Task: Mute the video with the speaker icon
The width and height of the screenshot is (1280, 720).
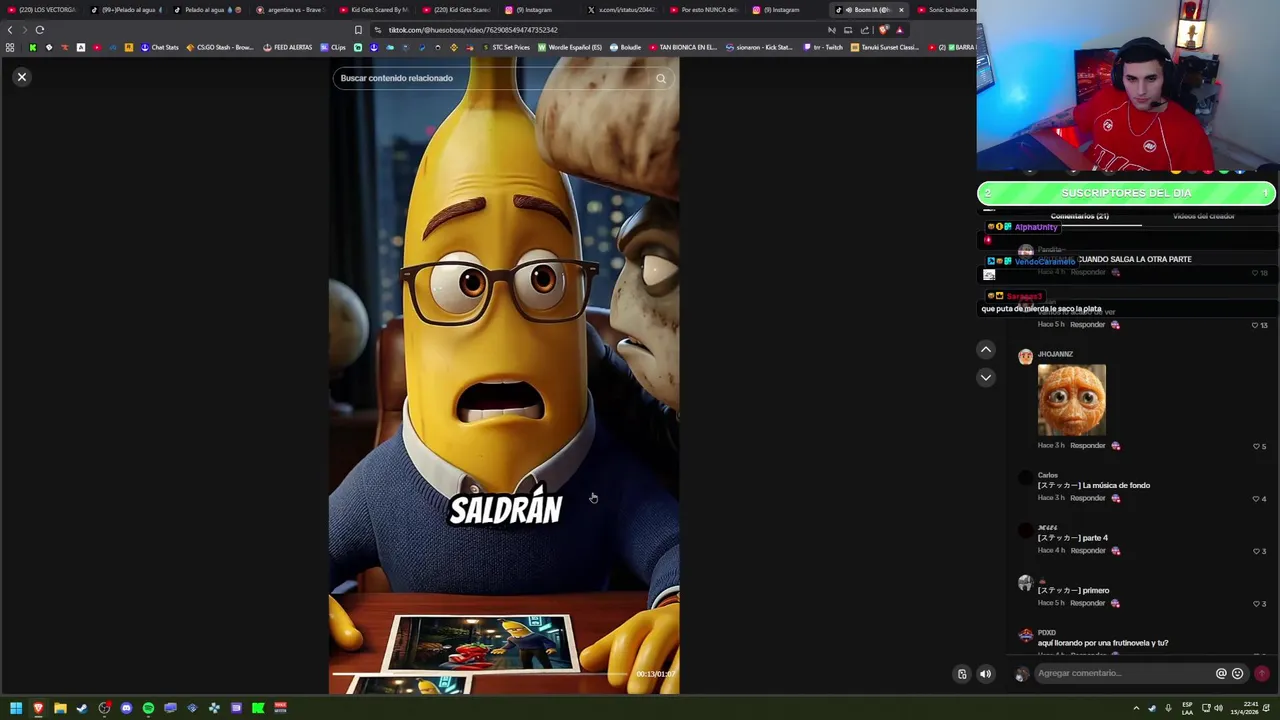Action: click(x=985, y=674)
